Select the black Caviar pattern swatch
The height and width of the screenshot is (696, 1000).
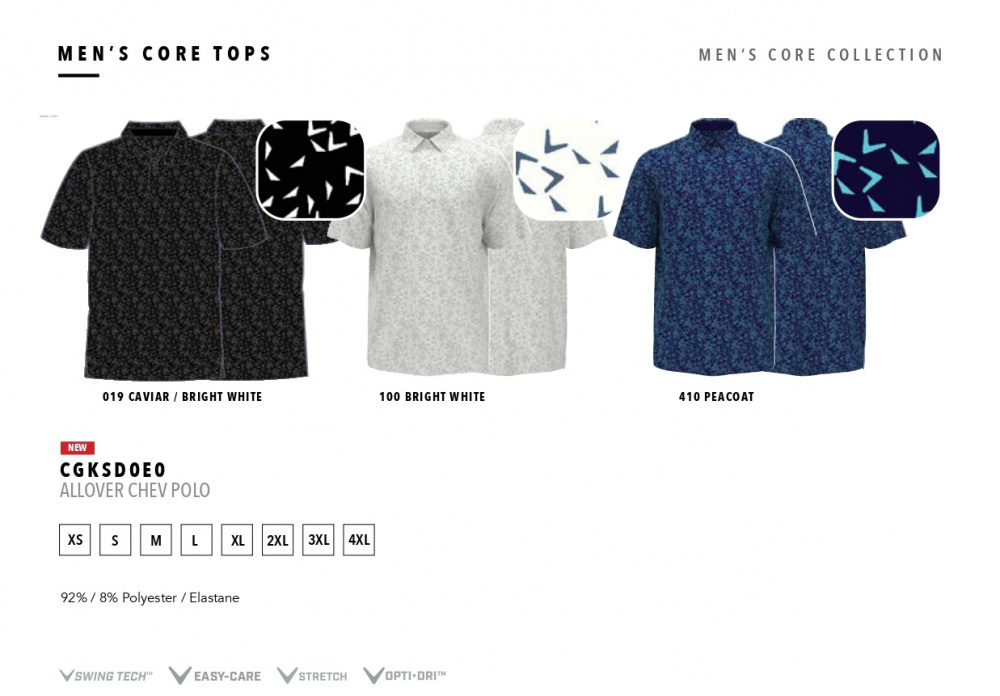point(311,169)
